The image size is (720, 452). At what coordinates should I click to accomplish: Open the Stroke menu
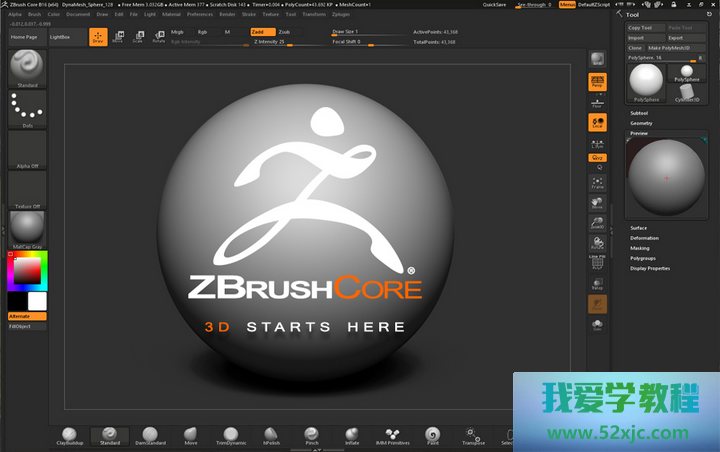tap(250, 15)
